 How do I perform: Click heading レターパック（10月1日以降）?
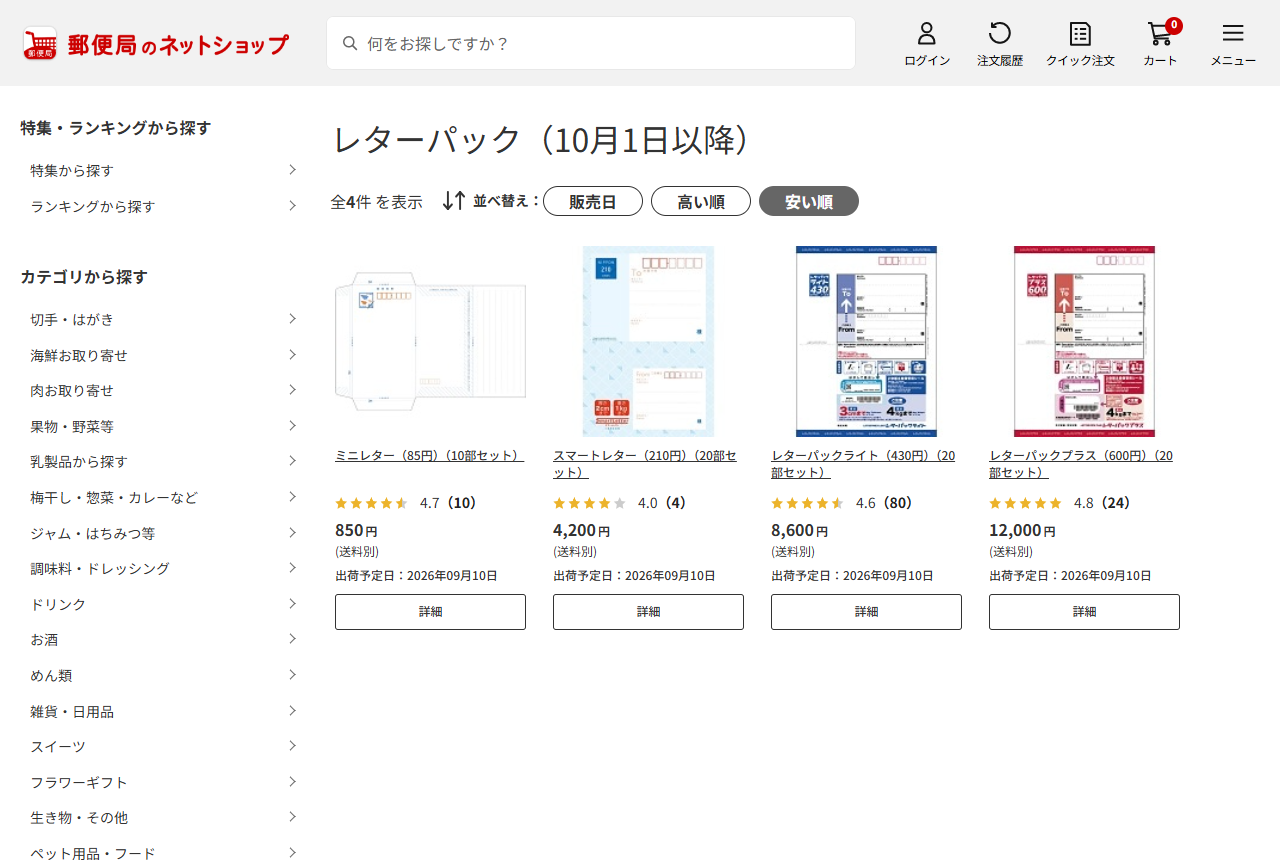pos(541,139)
